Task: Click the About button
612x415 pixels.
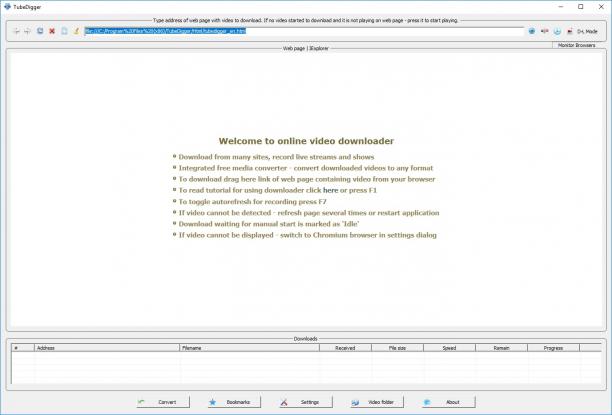Action: click(448, 402)
